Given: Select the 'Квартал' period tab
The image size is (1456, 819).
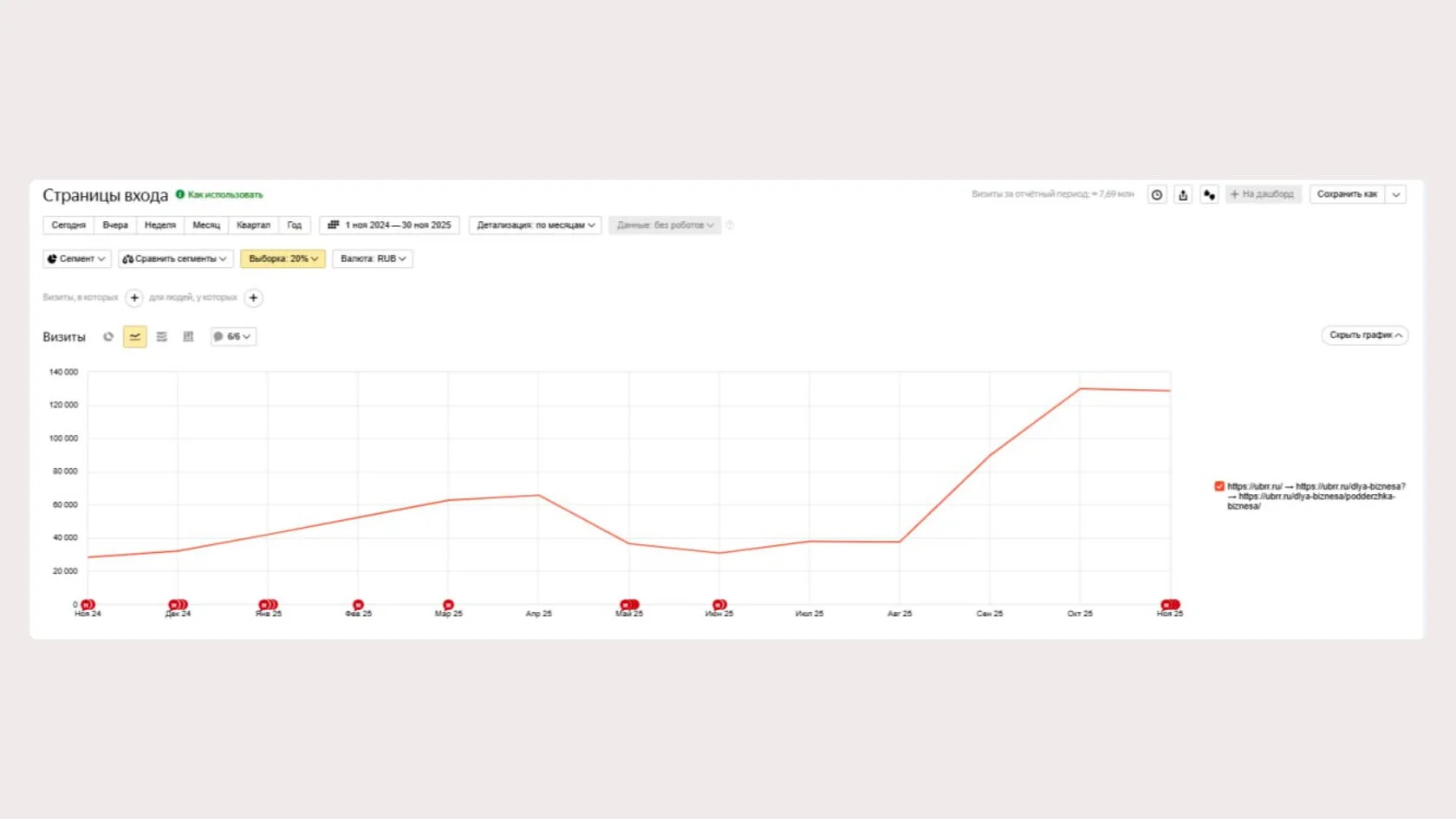Looking at the screenshot, I should pos(253,225).
